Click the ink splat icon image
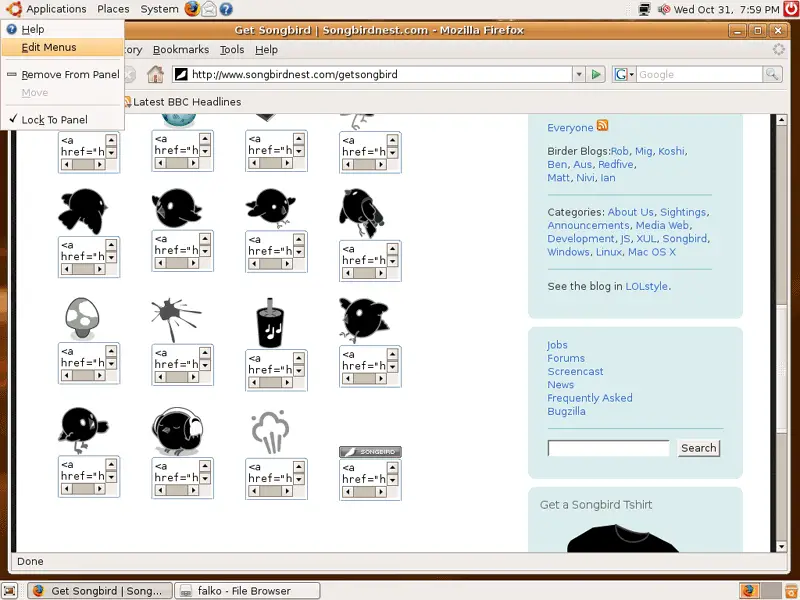Viewport: 800px width, 600px height. pos(176,320)
